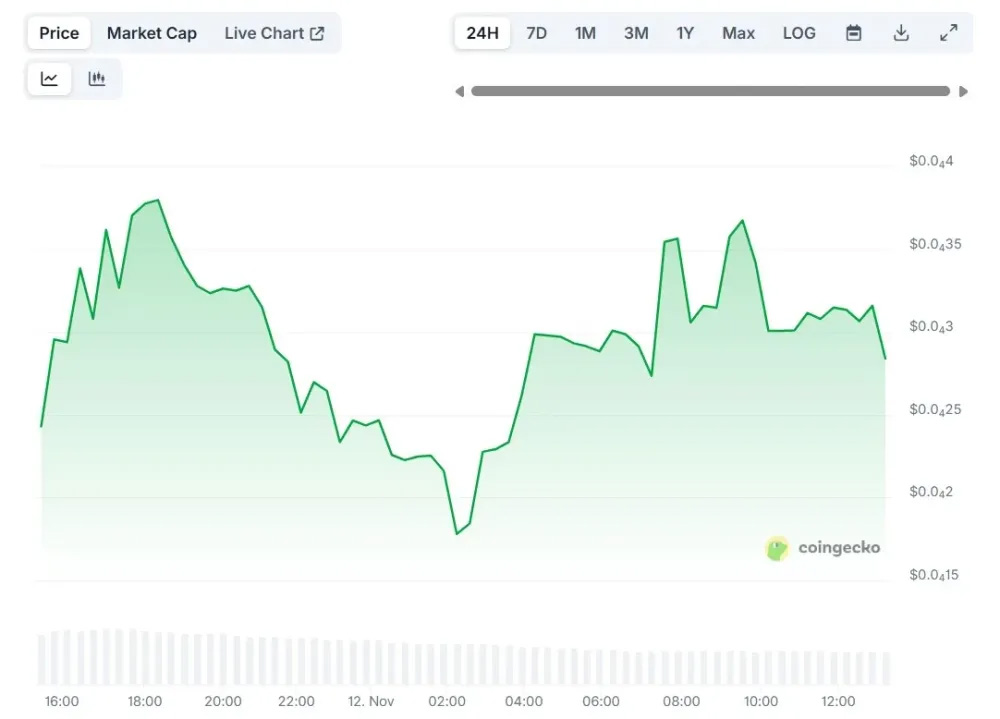
Task: Select the line chart view icon
Action: pos(49,77)
